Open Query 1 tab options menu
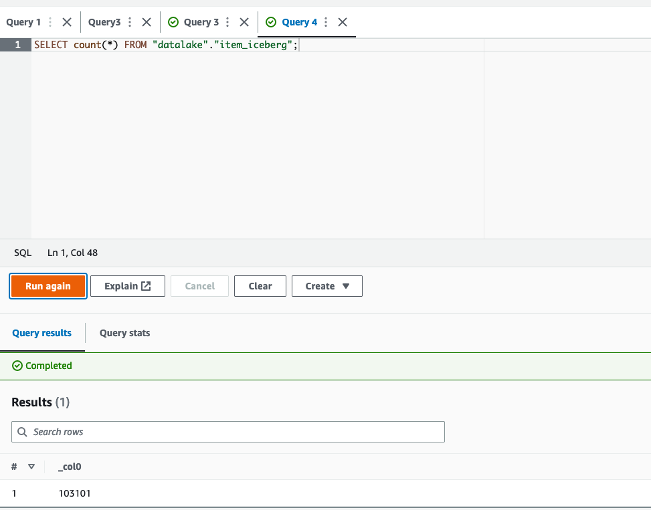651x510 pixels. [x=50, y=22]
